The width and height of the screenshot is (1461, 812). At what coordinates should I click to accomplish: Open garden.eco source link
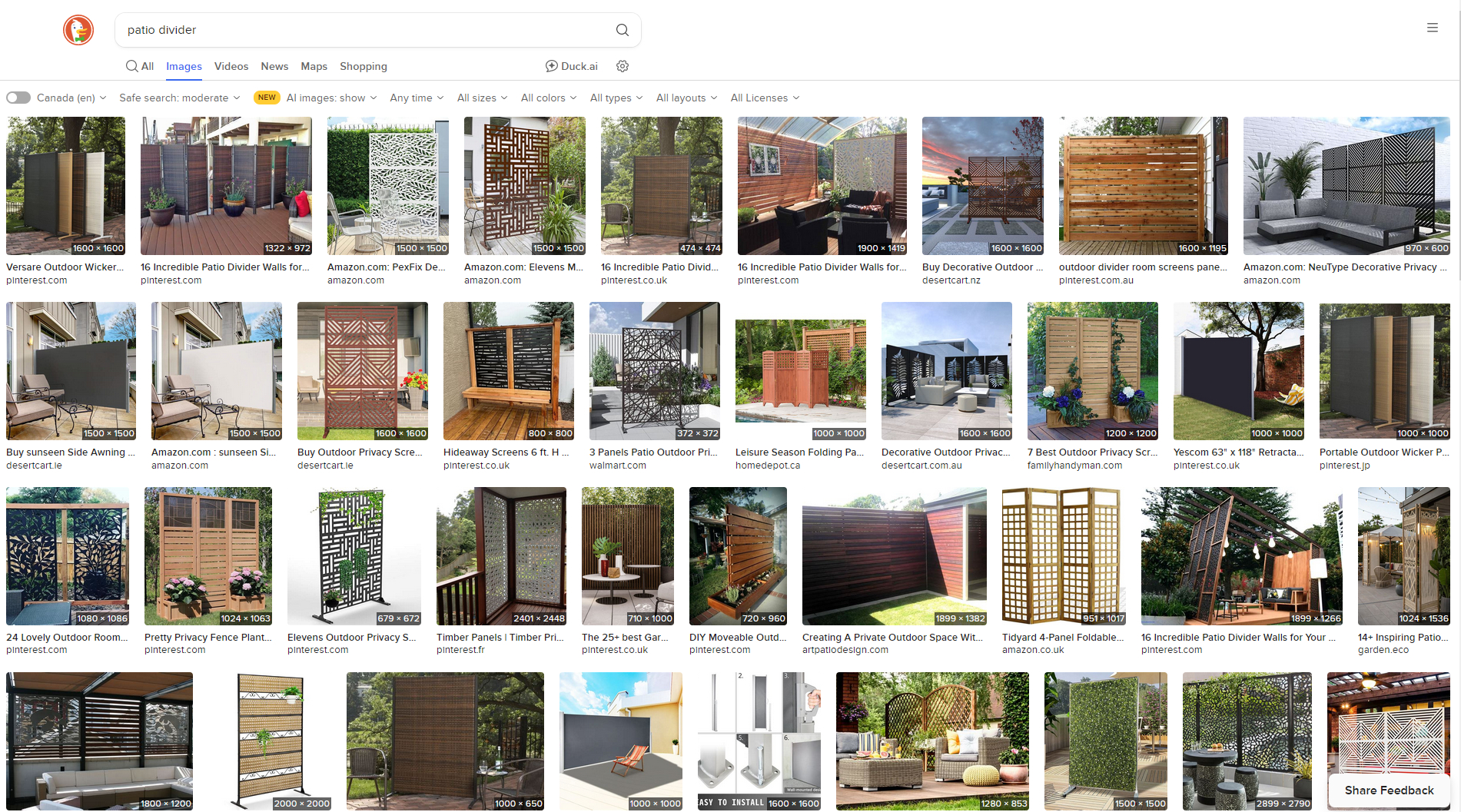point(1383,650)
